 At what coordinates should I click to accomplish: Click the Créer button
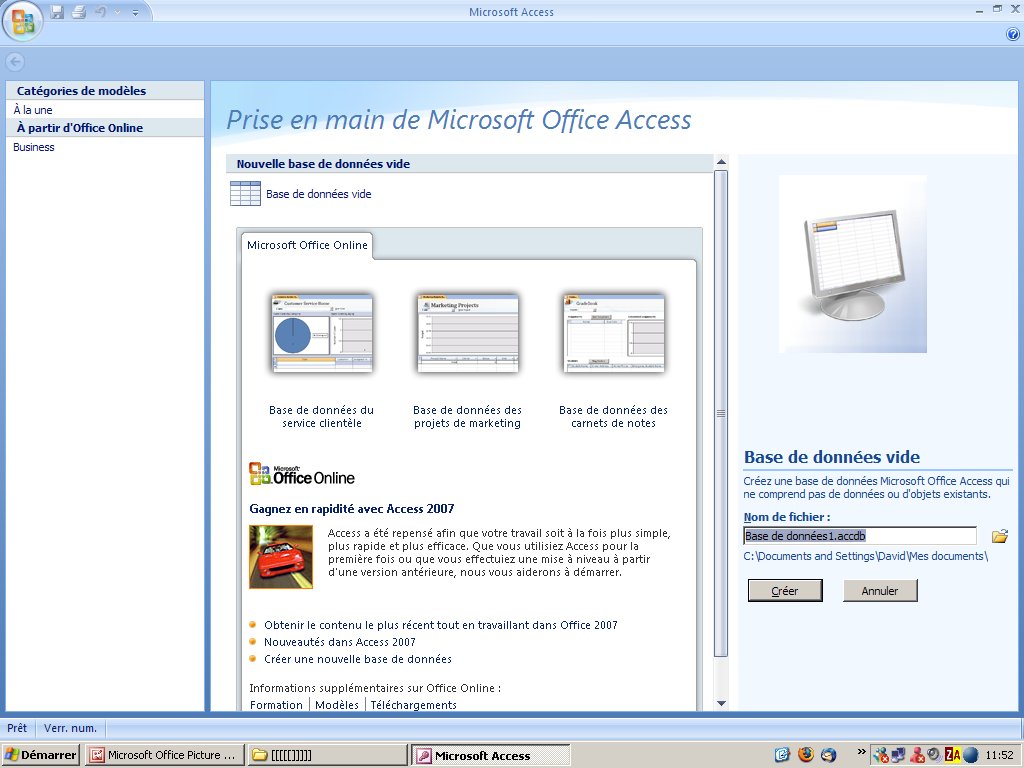pos(785,590)
